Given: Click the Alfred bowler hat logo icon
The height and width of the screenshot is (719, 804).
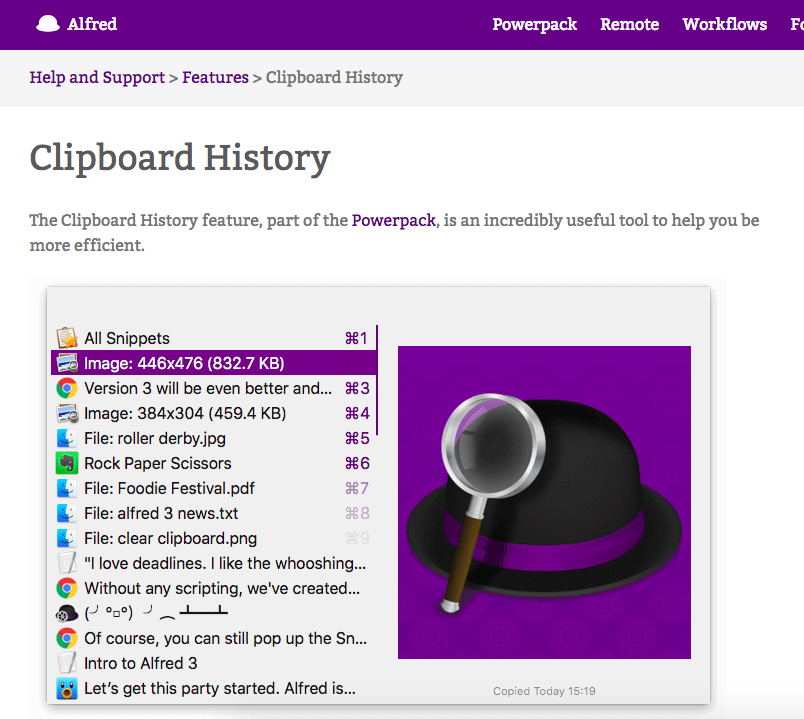Looking at the screenshot, I should tap(48, 24).
